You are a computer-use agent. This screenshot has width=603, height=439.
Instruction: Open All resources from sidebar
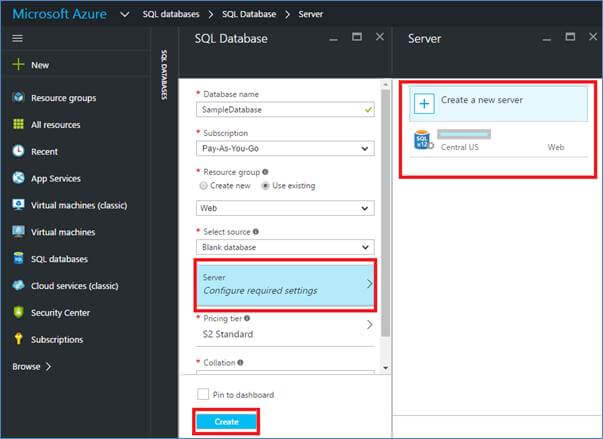[x=55, y=125]
